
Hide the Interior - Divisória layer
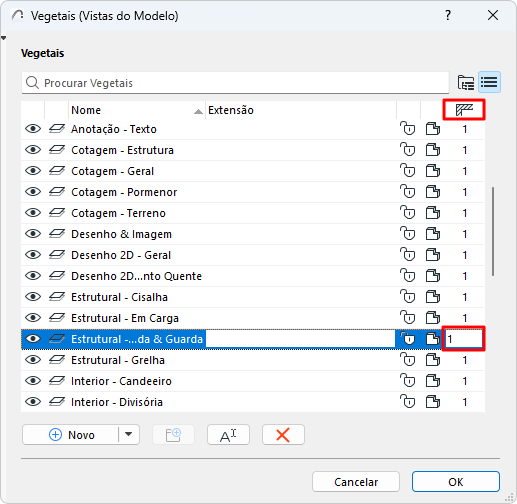33,402
